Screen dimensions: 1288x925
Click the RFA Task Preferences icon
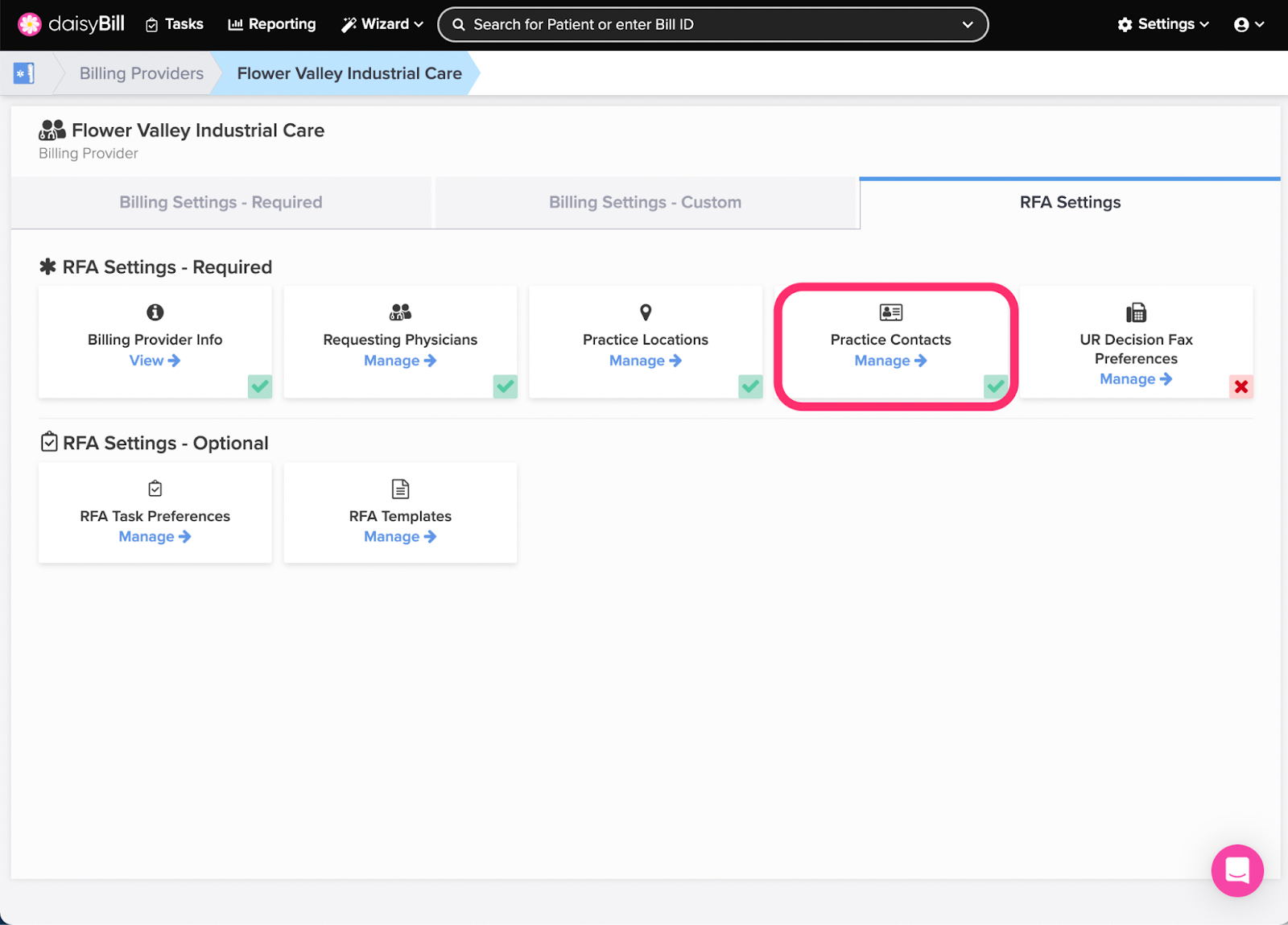155,489
